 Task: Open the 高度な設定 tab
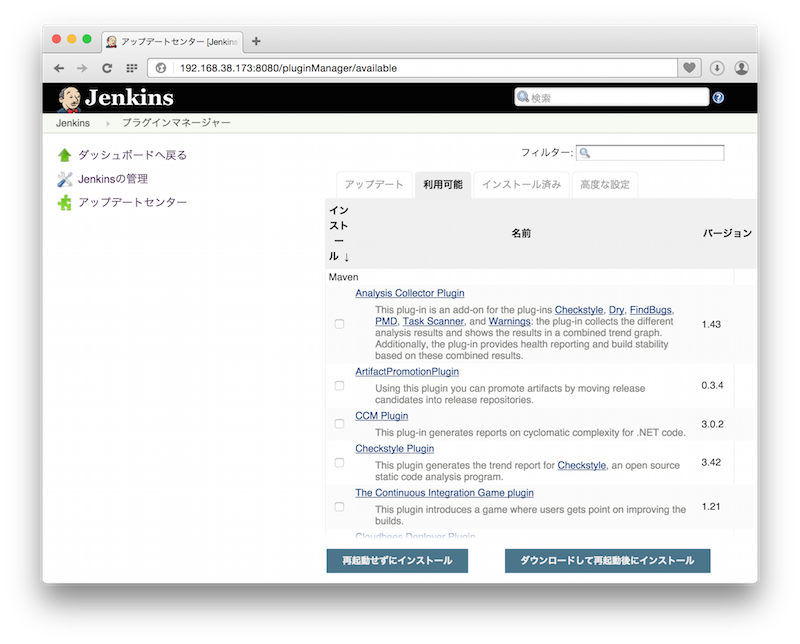coord(604,185)
